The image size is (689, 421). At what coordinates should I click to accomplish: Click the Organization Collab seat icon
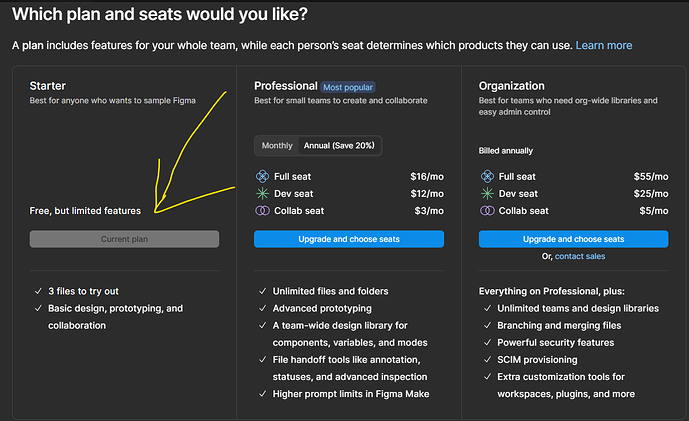pyautogui.click(x=487, y=210)
